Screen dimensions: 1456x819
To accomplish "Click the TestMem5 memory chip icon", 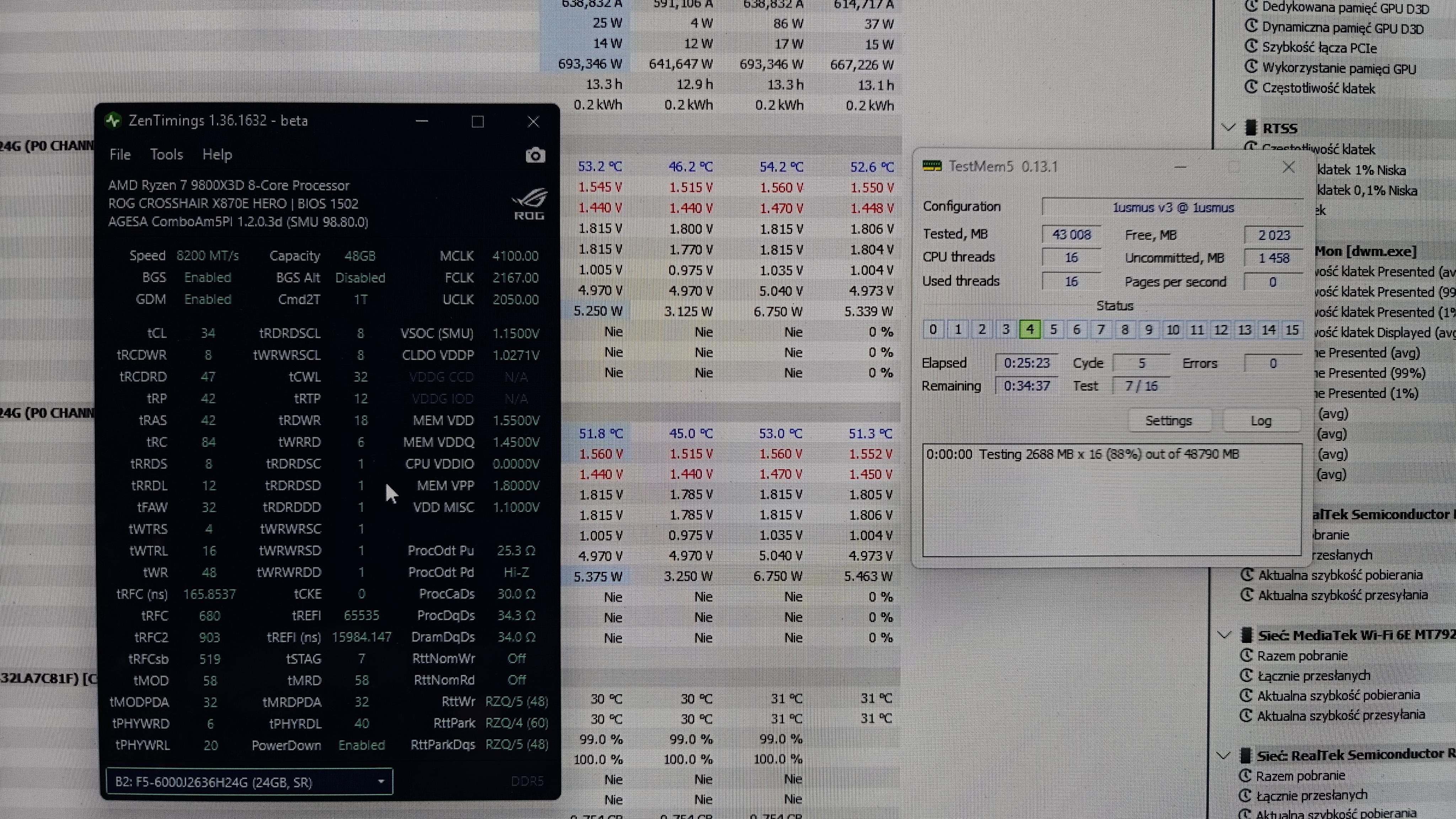I will 931,166.
